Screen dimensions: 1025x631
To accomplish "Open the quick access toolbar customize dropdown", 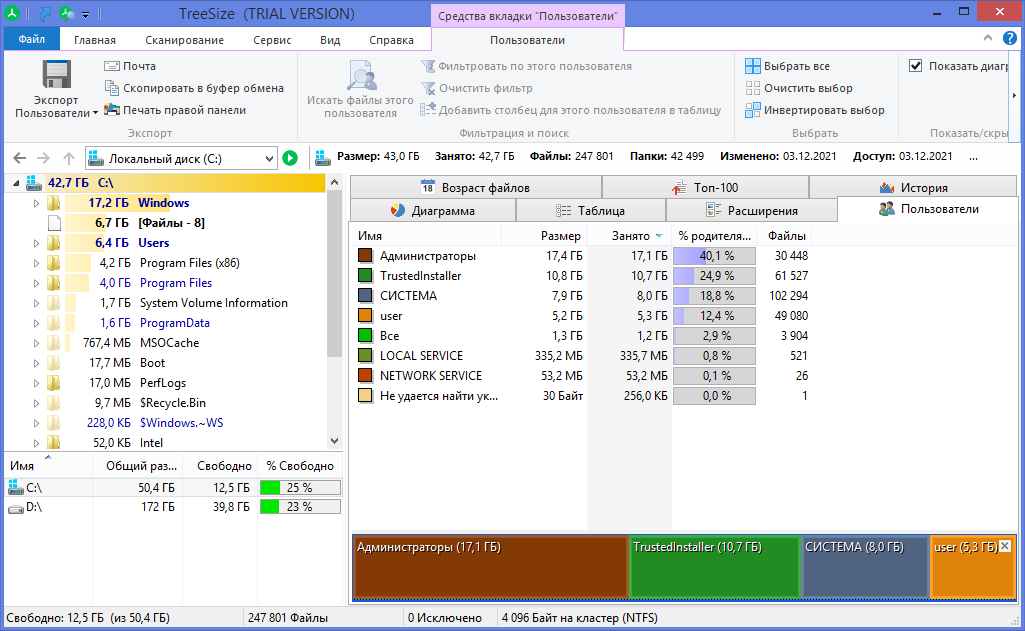I will pos(85,14).
